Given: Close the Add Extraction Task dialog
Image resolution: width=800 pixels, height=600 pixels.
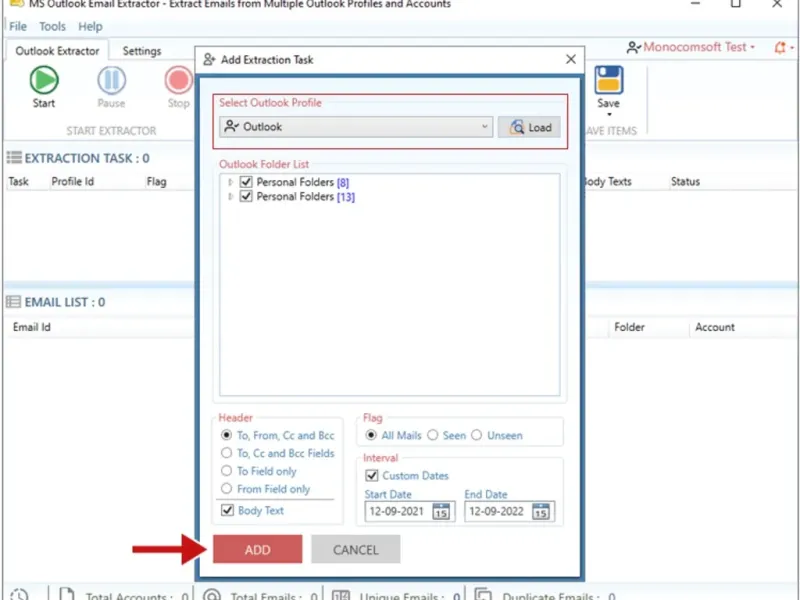Looking at the screenshot, I should coord(571,60).
